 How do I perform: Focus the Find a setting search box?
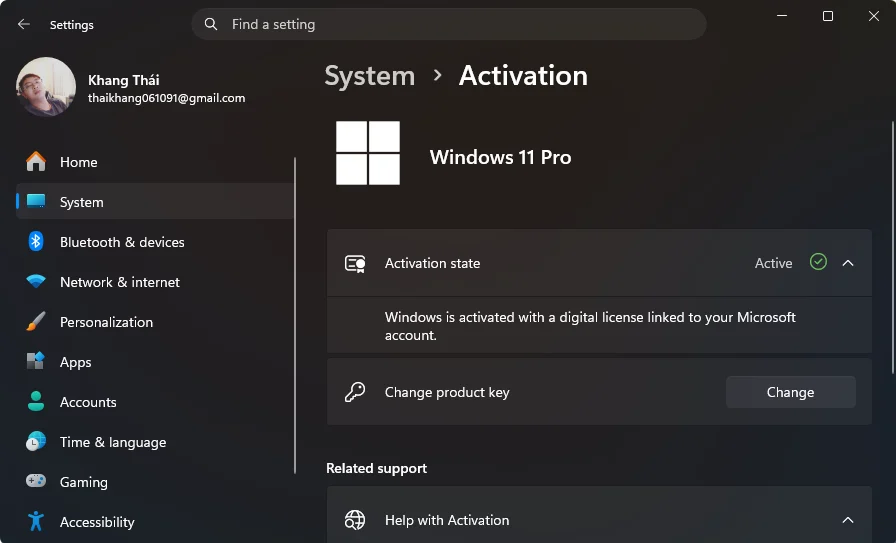click(449, 24)
